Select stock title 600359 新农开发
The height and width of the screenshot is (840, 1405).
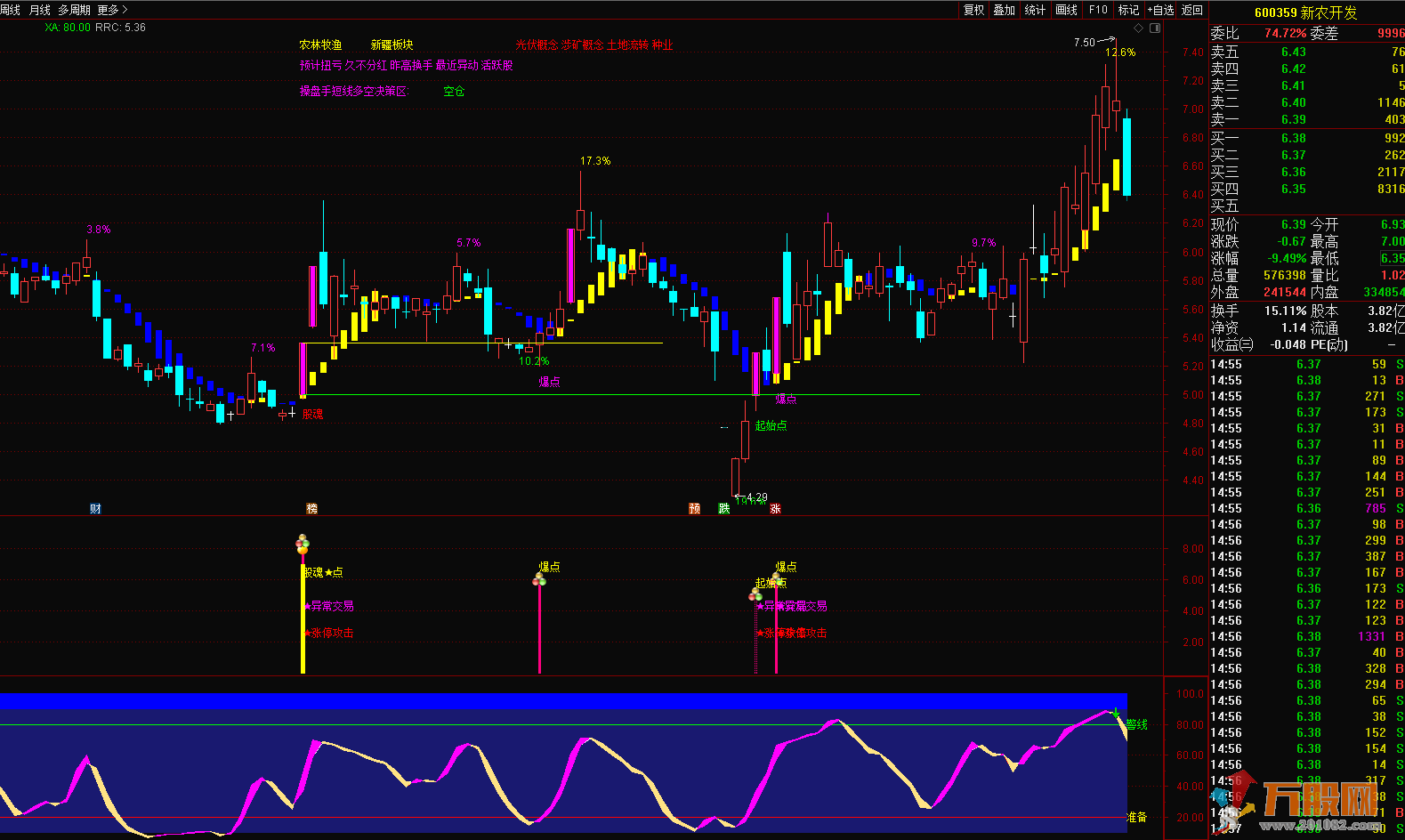coord(1306,12)
